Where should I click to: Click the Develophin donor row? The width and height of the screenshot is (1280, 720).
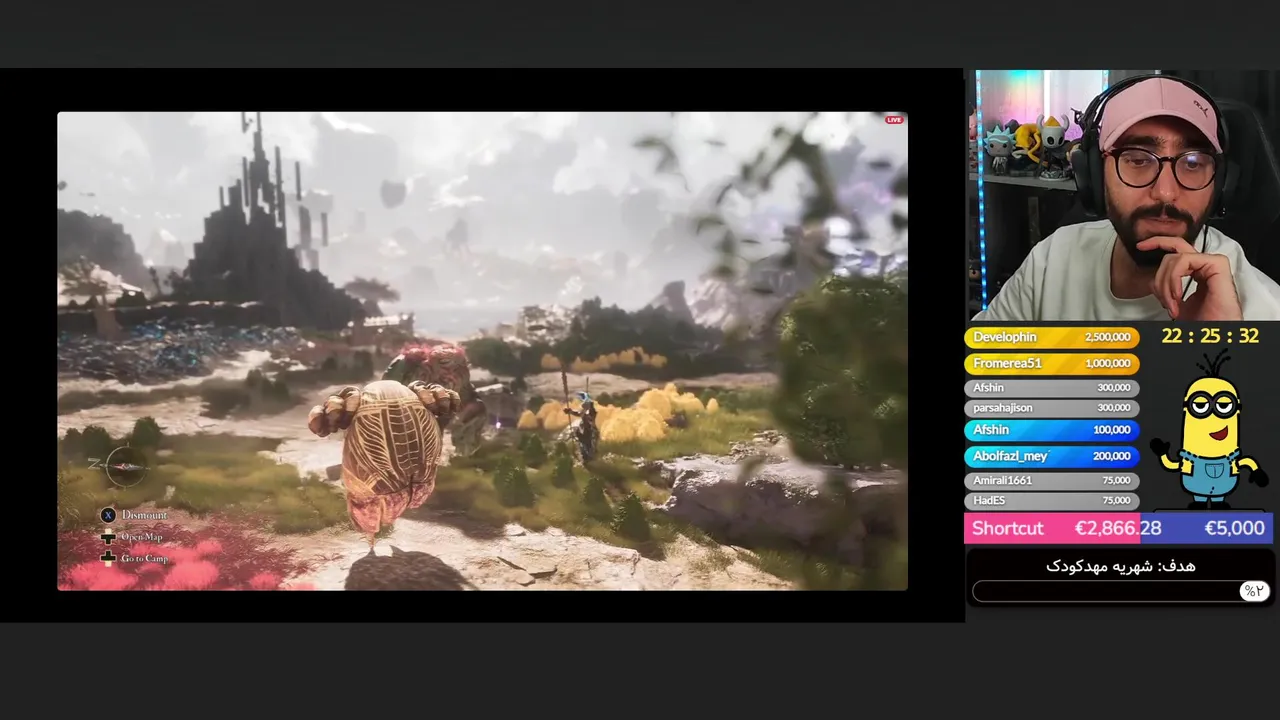tap(1051, 337)
